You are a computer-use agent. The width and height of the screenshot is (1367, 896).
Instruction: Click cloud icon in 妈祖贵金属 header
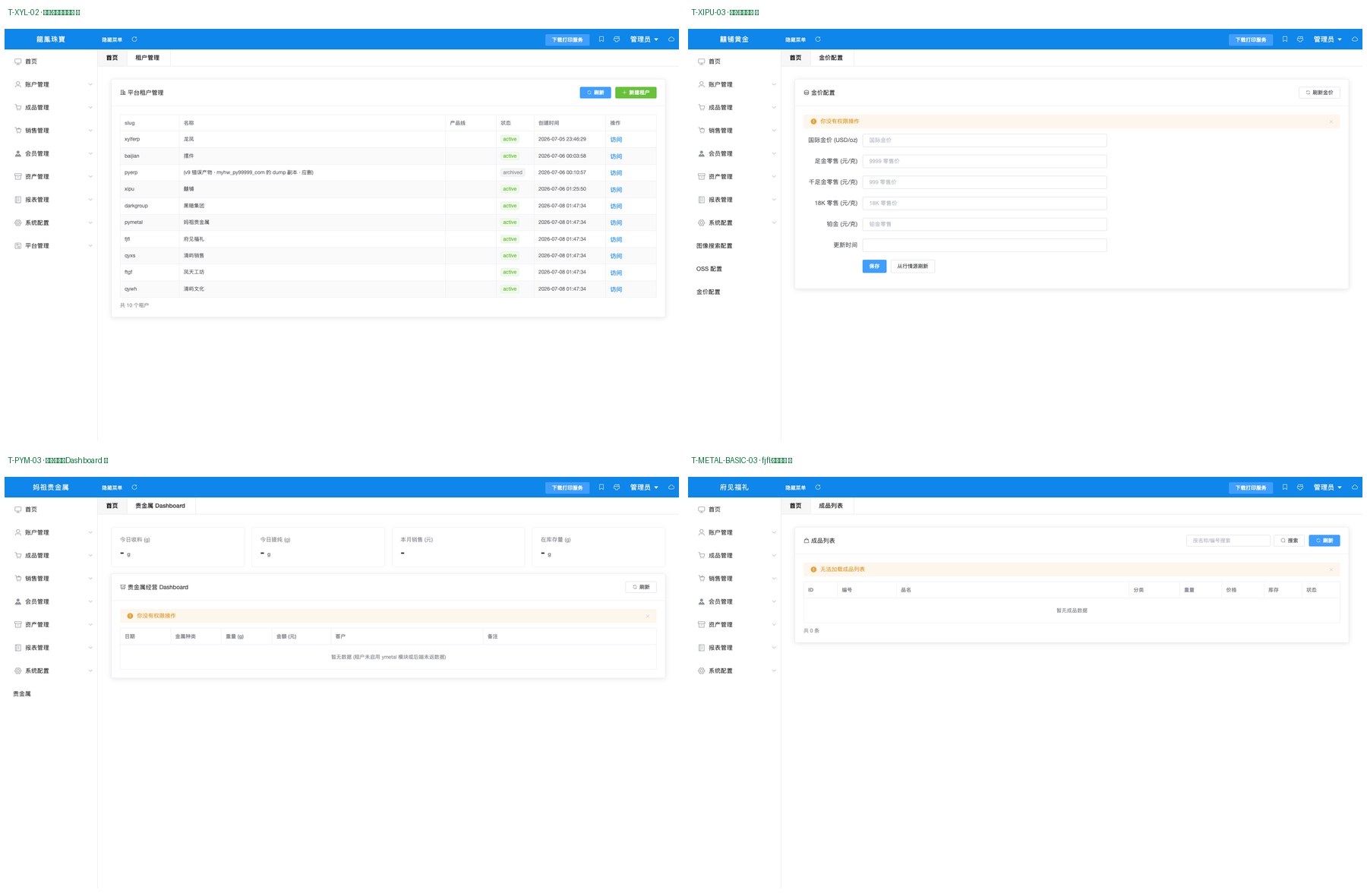pos(671,487)
